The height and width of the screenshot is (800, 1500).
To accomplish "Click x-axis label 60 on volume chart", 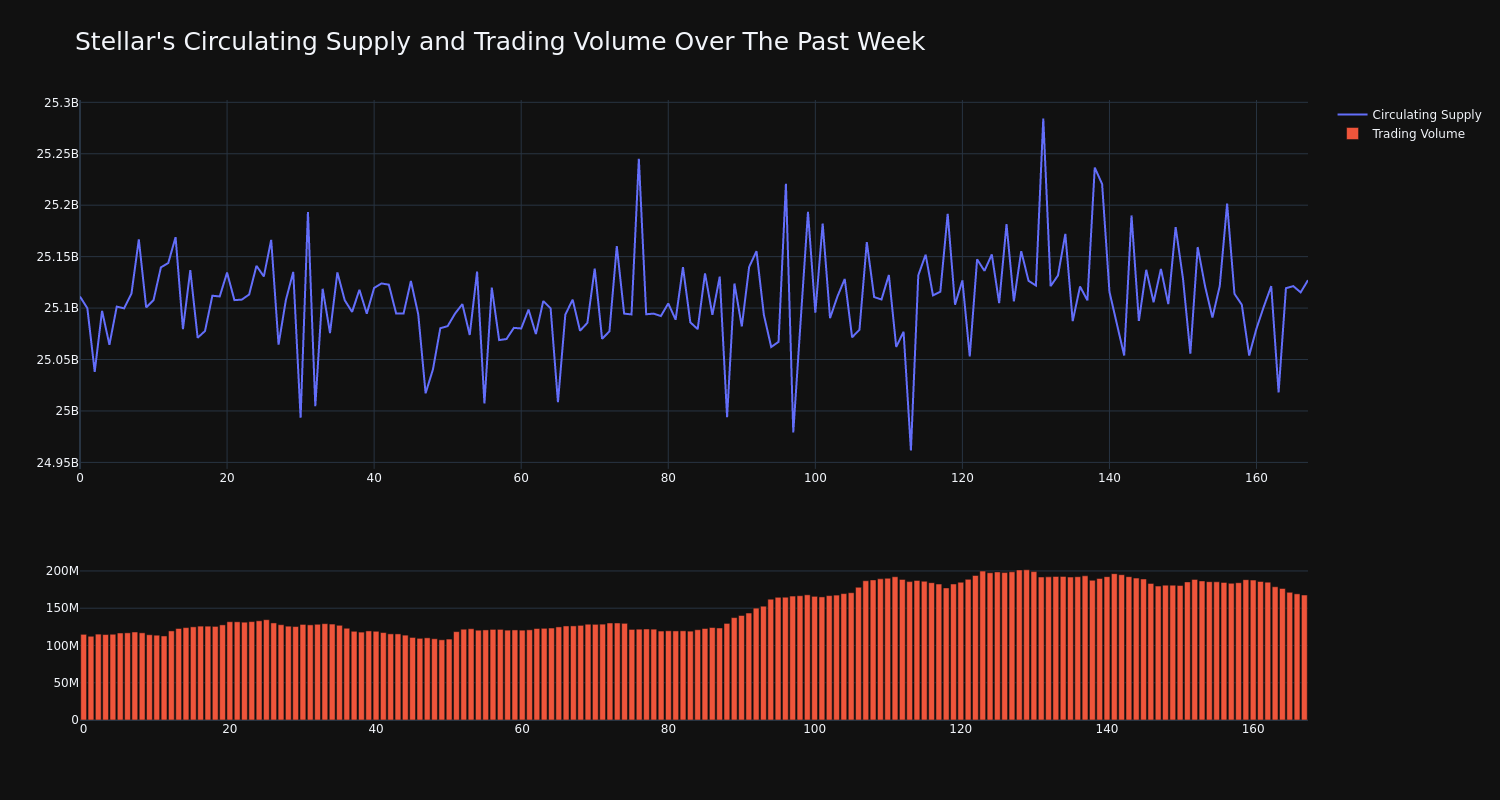I will pos(522,729).
